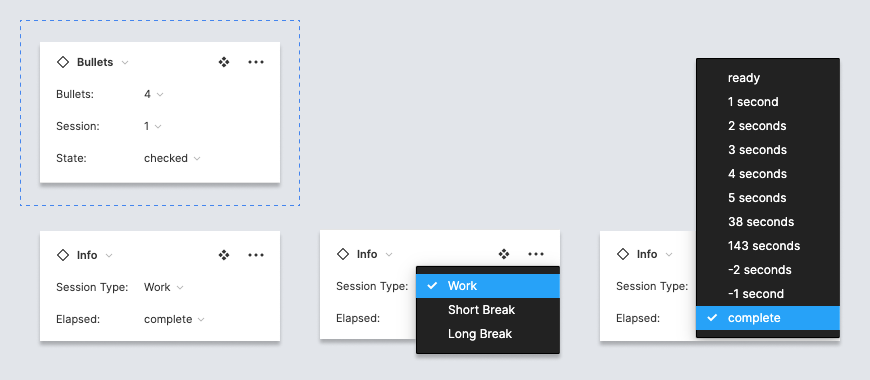Open three-dot menu in left Info panel

click(x=256, y=255)
